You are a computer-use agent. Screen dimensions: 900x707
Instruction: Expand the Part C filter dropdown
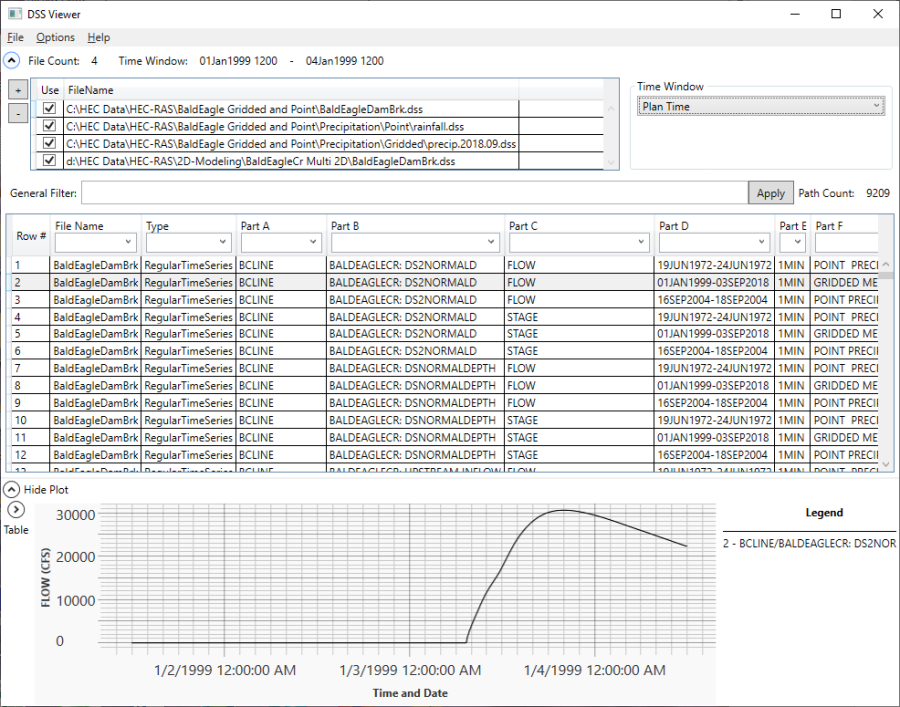click(578, 242)
